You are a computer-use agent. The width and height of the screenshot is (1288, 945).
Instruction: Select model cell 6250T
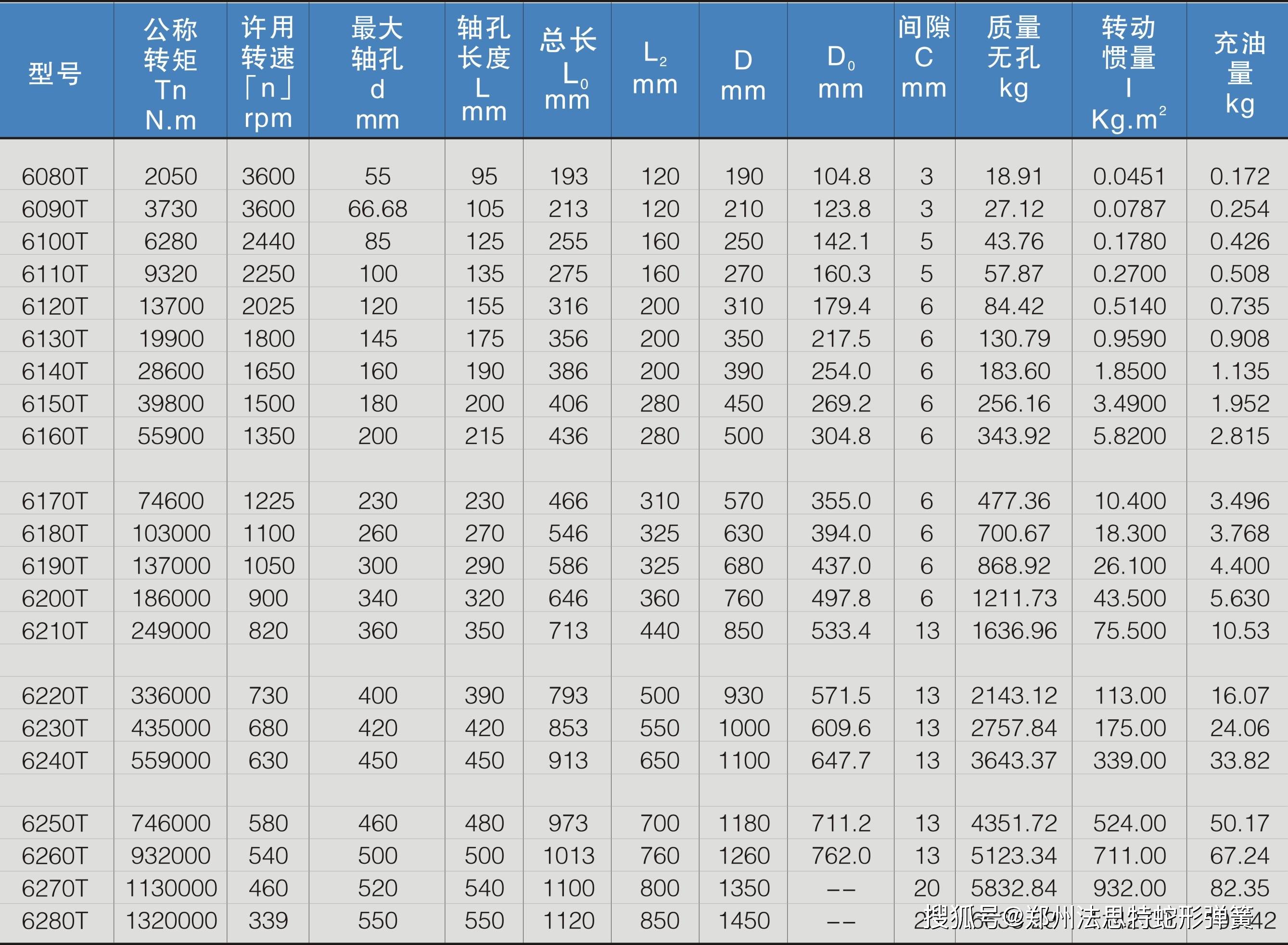tap(55, 824)
